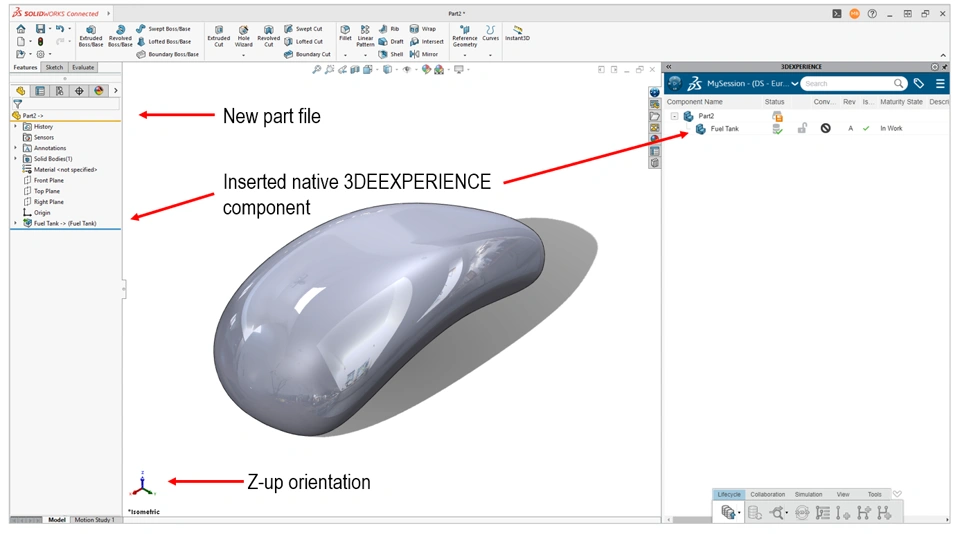Click the Rib tool
The height and width of the screenshot is (534, 960).
[389, 29]
